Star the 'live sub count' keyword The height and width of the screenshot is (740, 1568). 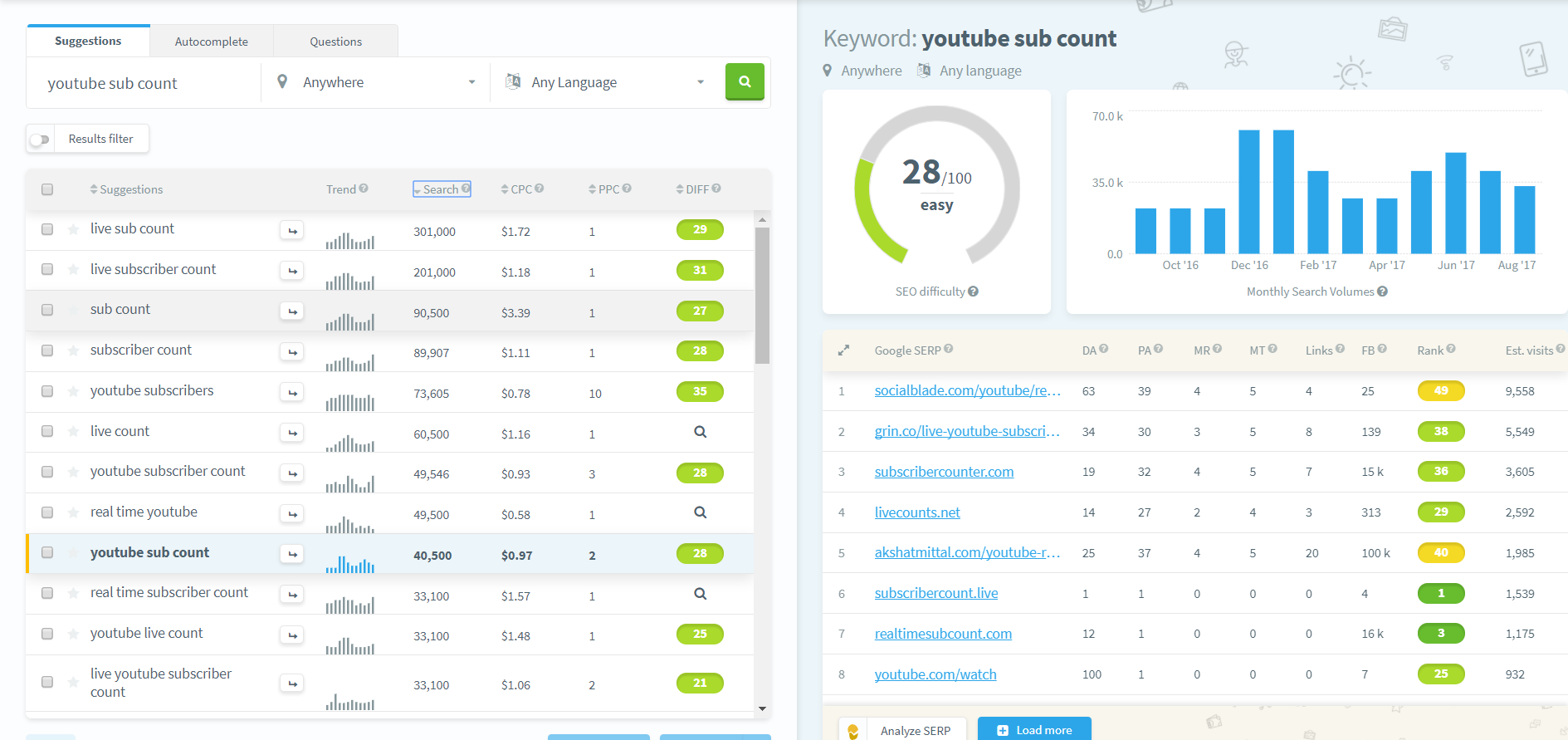point(73,229)
